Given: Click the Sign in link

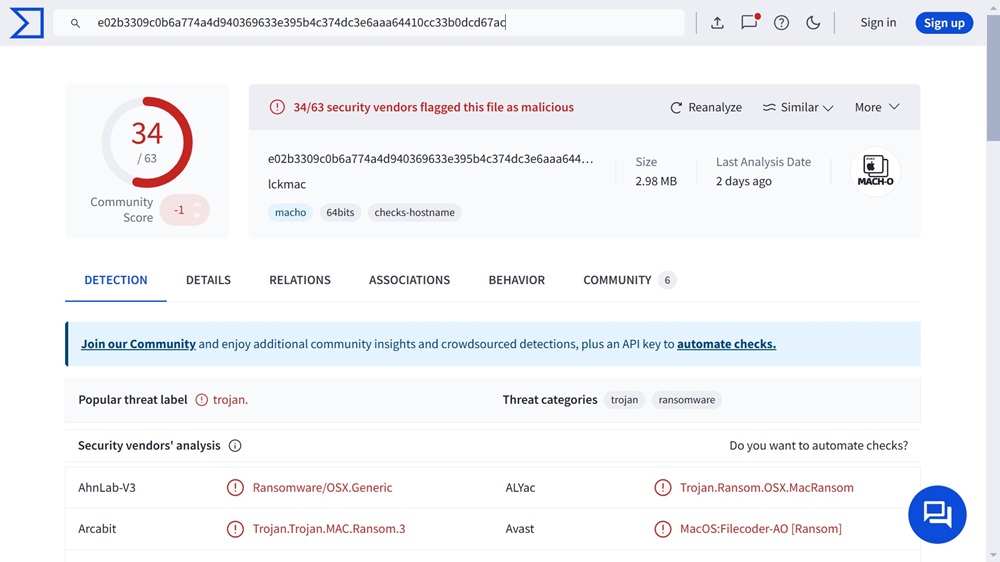Looking at the screenshot, I should [878, 22].
